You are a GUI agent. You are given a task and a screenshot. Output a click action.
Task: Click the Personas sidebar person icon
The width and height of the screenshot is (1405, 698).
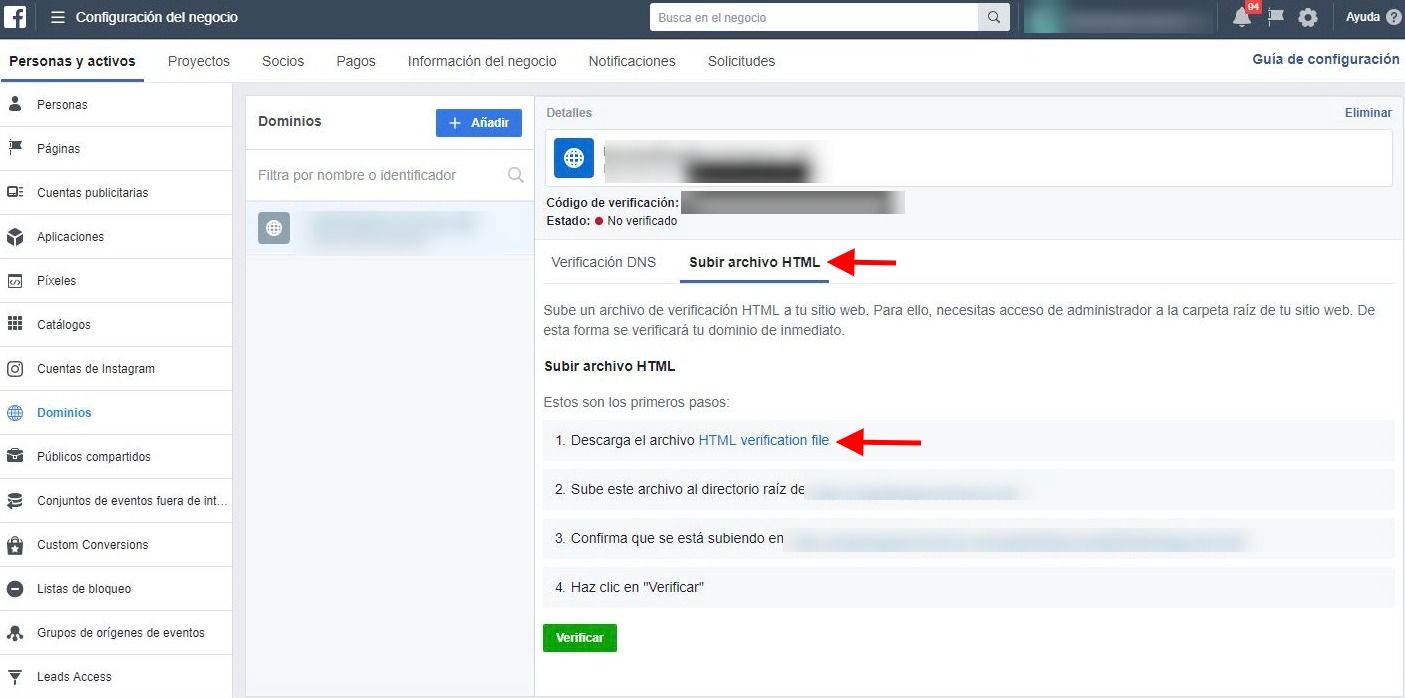[15, 104]
